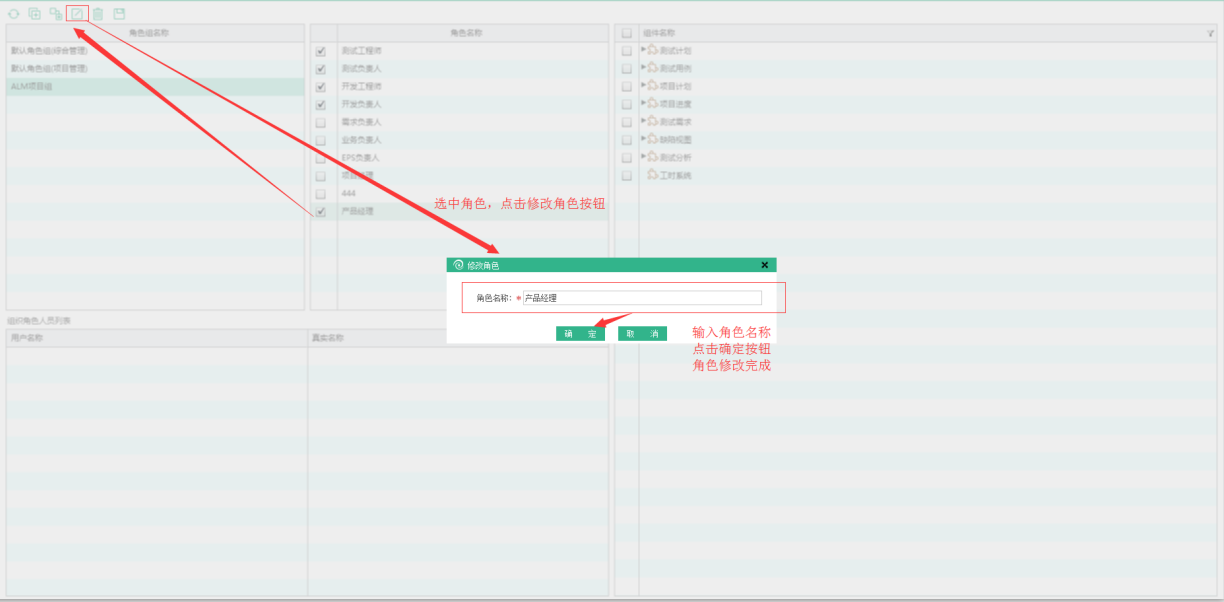1224x602 pixels.
Task: Click the save disk icon
Action: (119, 14)
